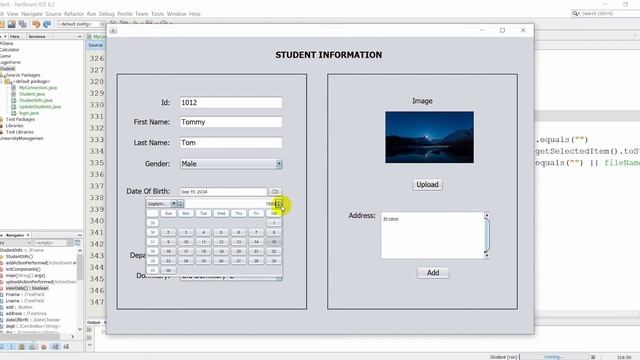
Task: Select the Source view tab in editor
Action: (96, 45)
